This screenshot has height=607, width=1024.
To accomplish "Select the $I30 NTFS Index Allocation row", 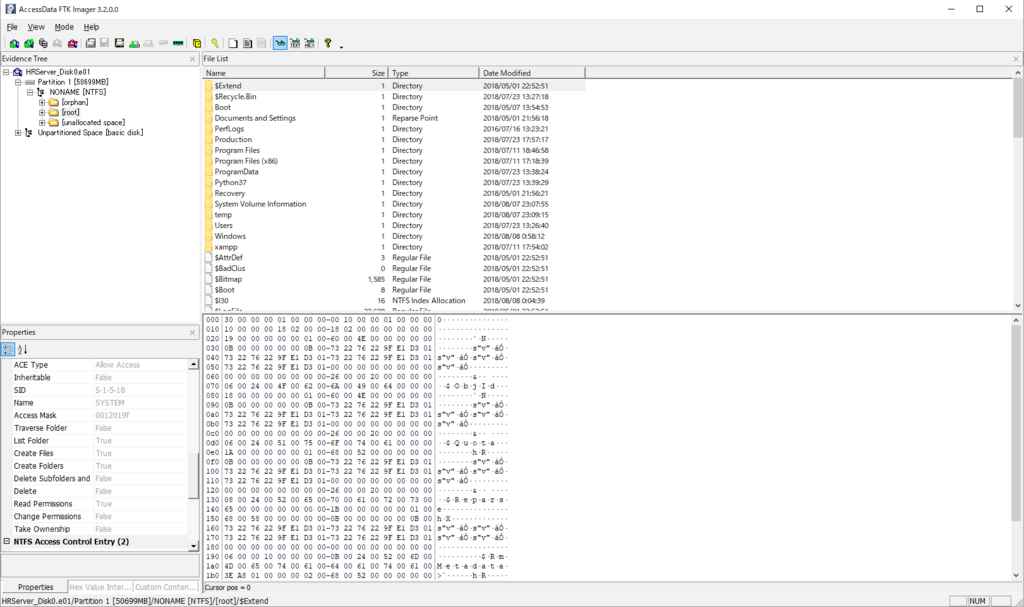I will pyautogui.click(x=394, y=301).
